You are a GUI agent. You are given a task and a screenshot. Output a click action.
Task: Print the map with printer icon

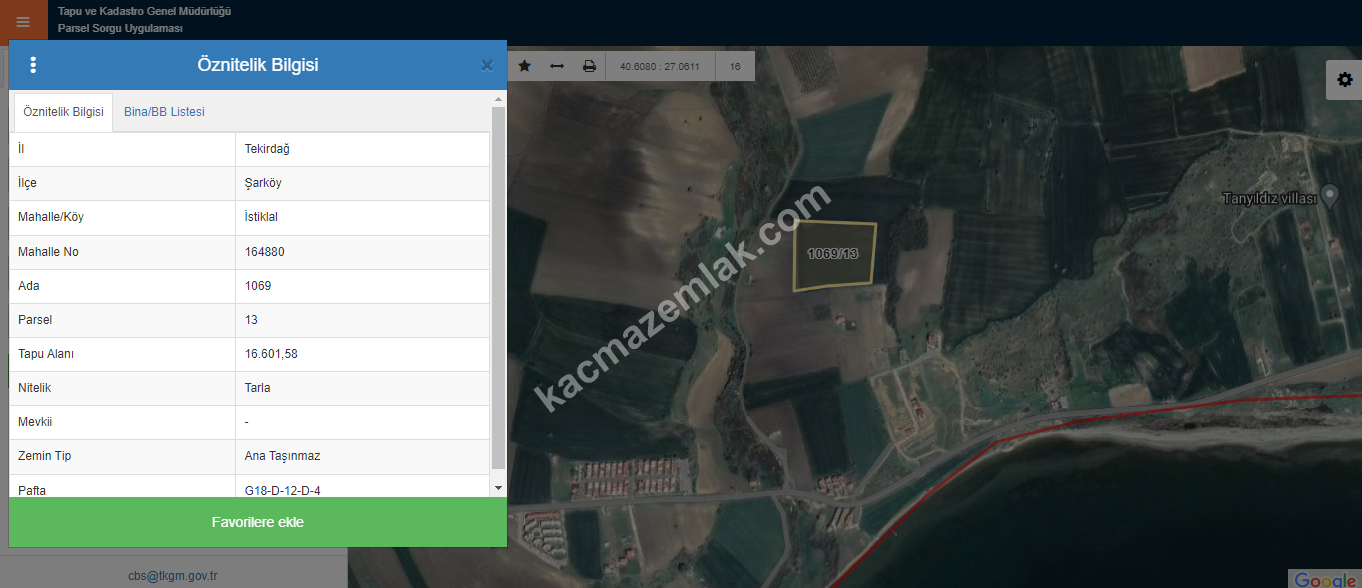589,66
